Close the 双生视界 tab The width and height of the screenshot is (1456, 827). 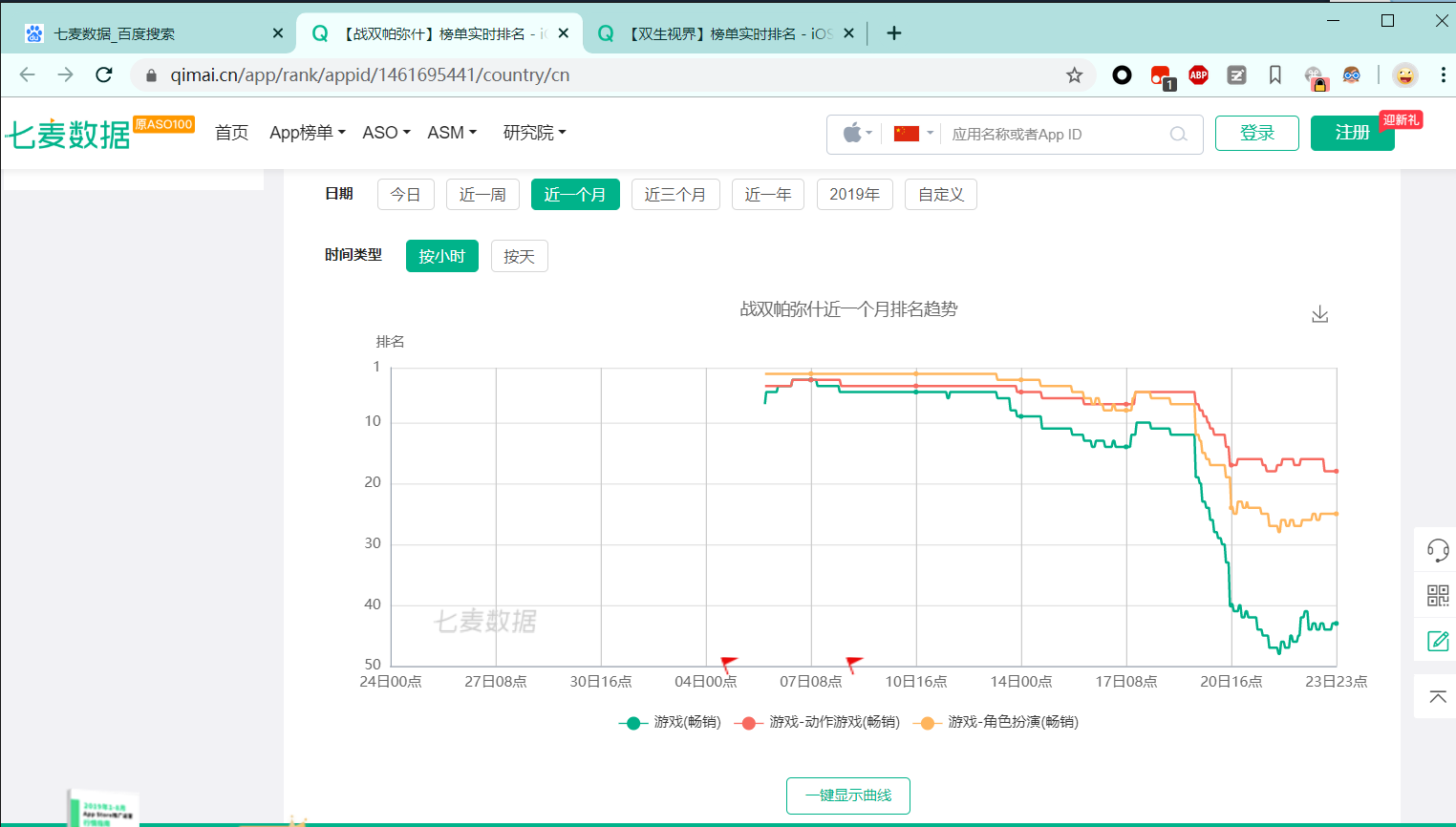[848, 33]
